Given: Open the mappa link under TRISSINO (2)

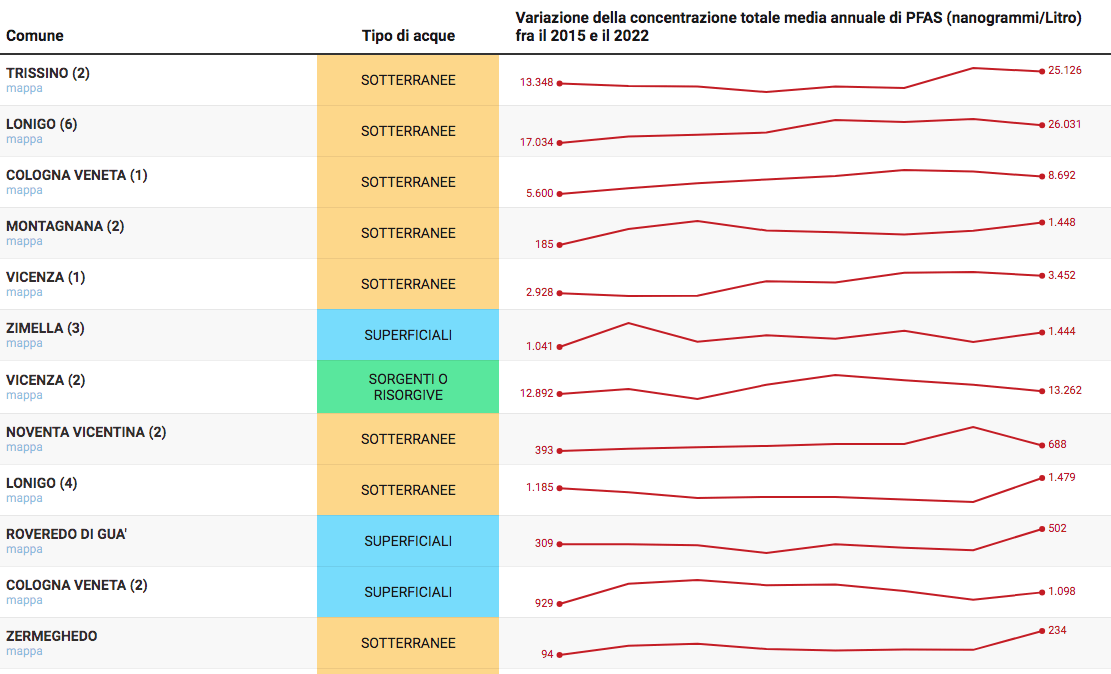Looking at the screenshot, I should (24, 88).
